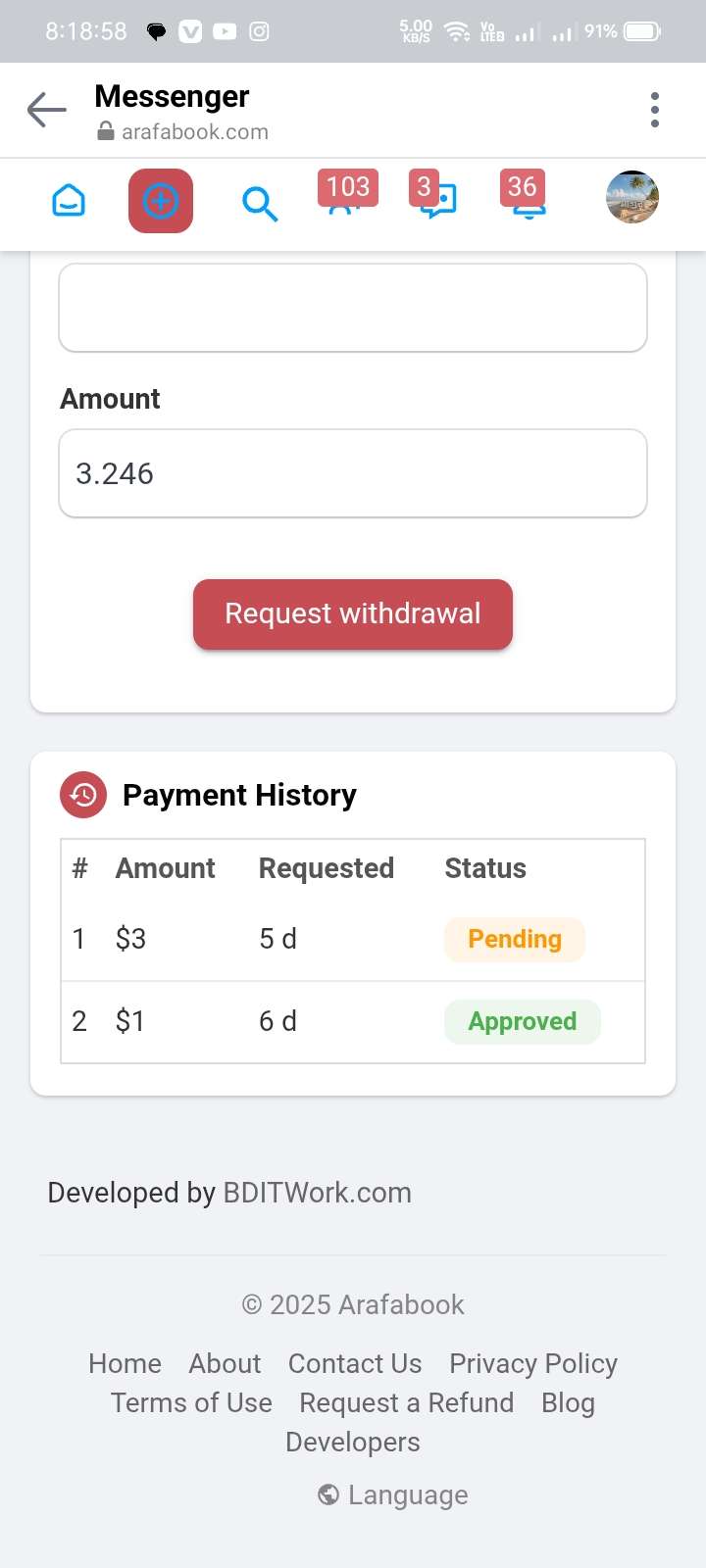This screenshot has height=1568, width=706.
Task: Click the Request withdrawal button
Action: [353, 614]
